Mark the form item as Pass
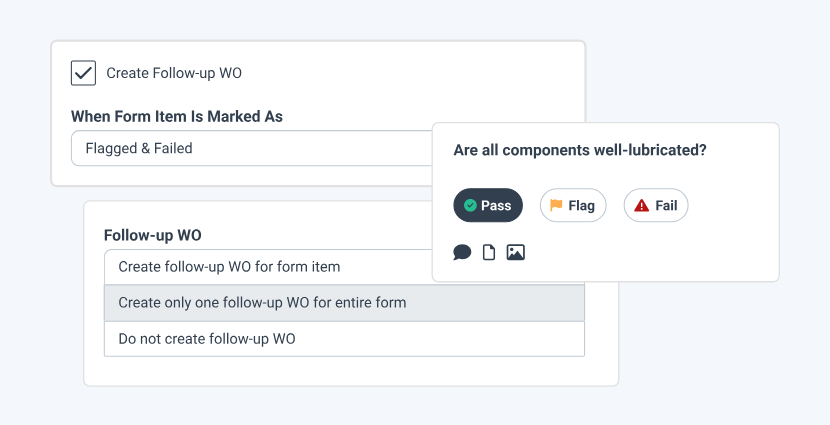Screen dimensions: 830x425 point(488,206)
